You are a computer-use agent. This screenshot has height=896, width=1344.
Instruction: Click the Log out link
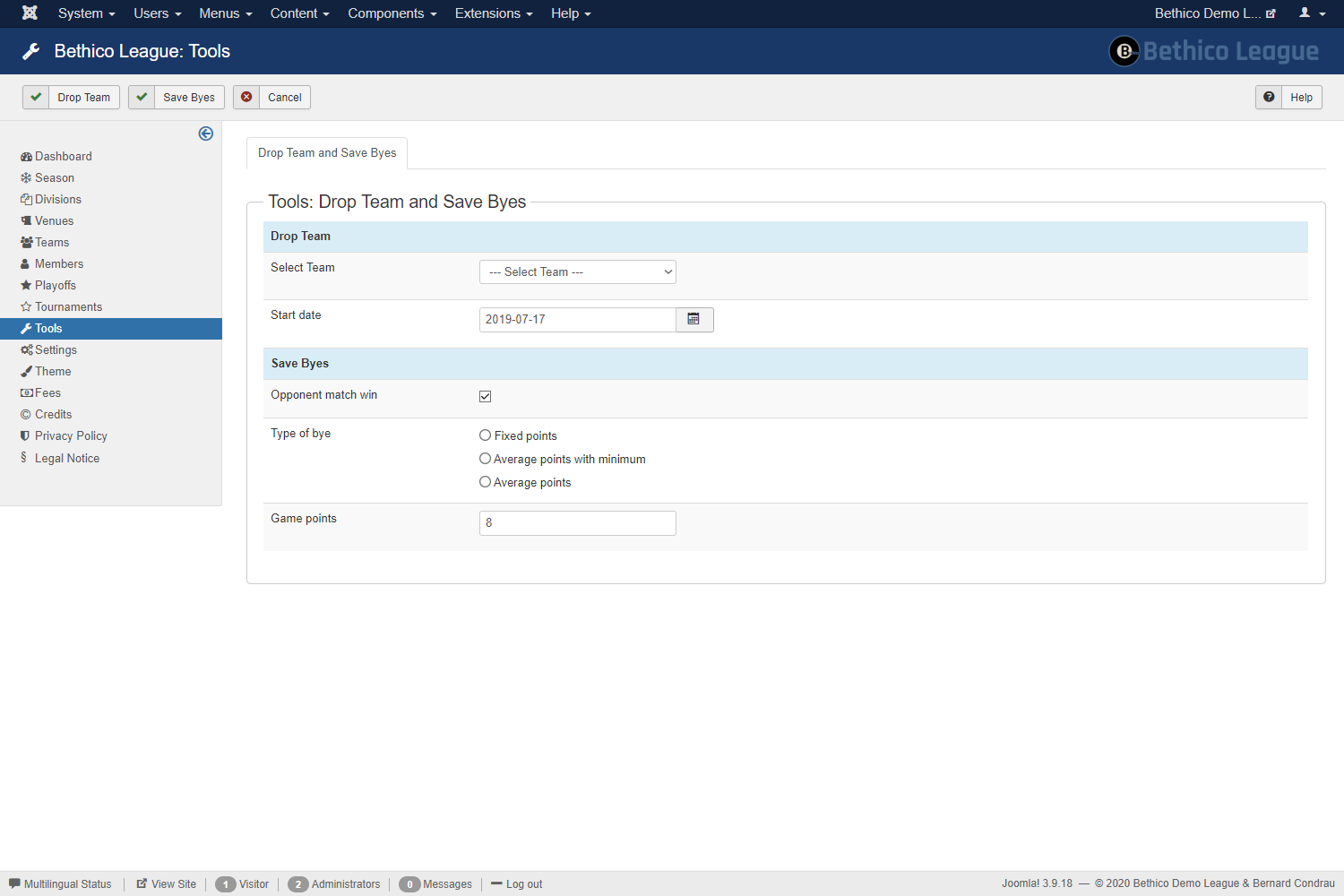(x=523, y=884)
